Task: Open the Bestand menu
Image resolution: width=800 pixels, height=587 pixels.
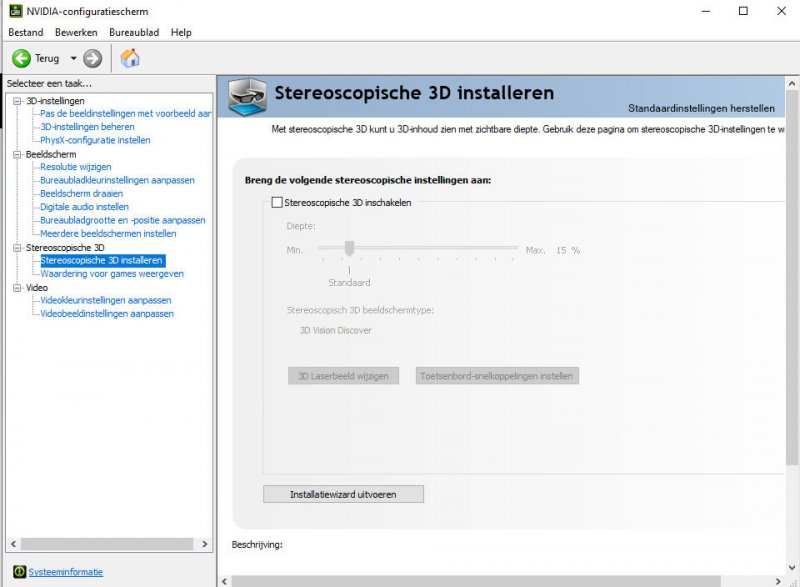Action: [x=26, y=33]
